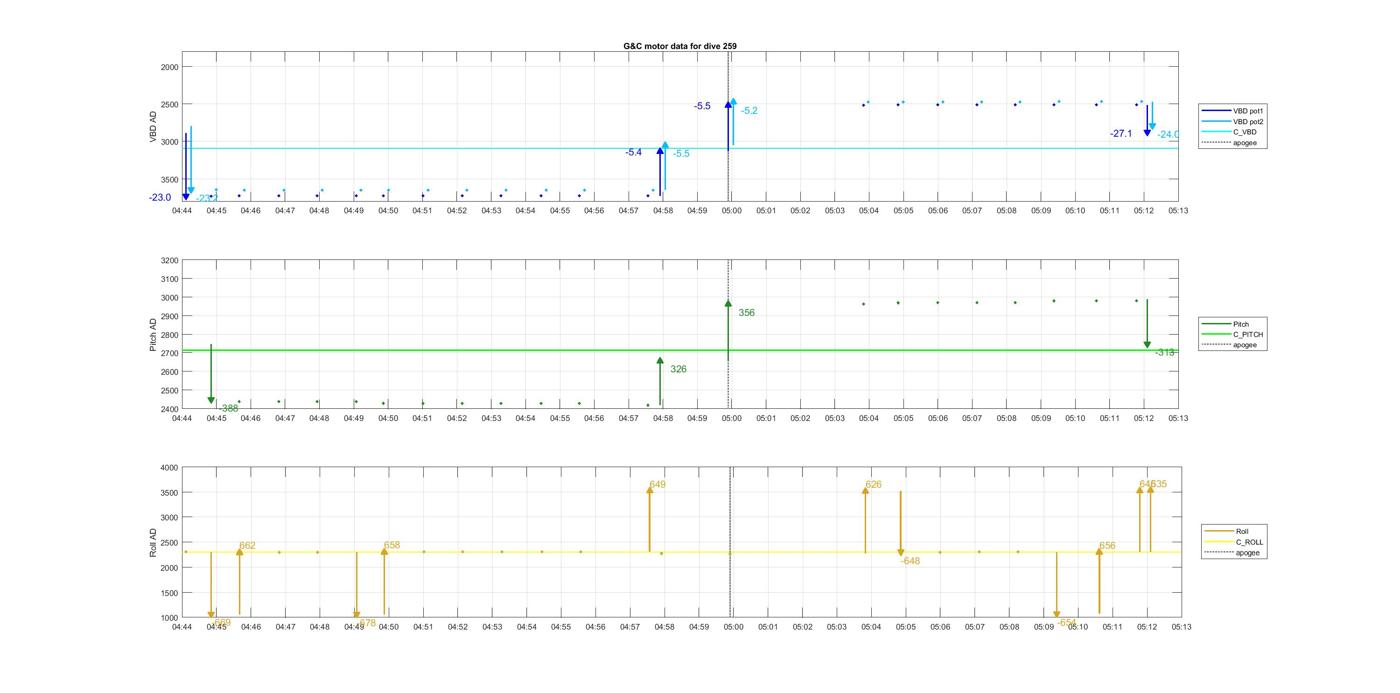Click the '-27.1' VBD data label

click(x=1121, y=134)
